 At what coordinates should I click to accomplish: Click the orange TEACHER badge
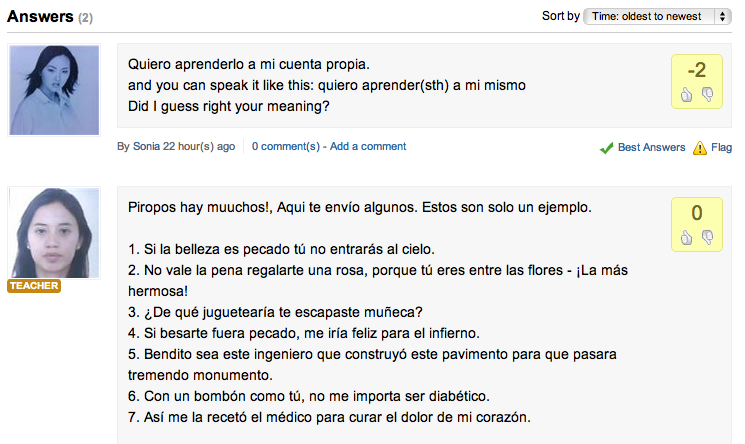34,286
